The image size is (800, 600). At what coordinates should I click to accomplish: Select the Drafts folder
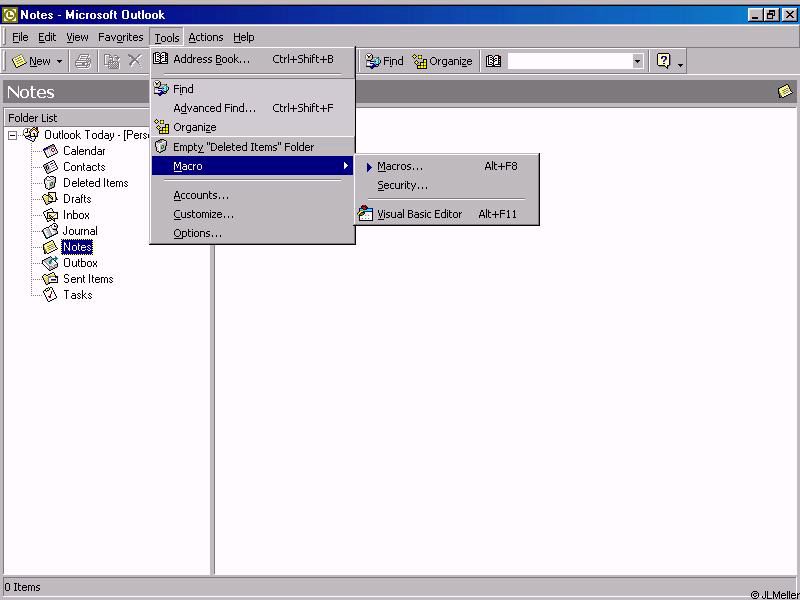pos(77,199)
